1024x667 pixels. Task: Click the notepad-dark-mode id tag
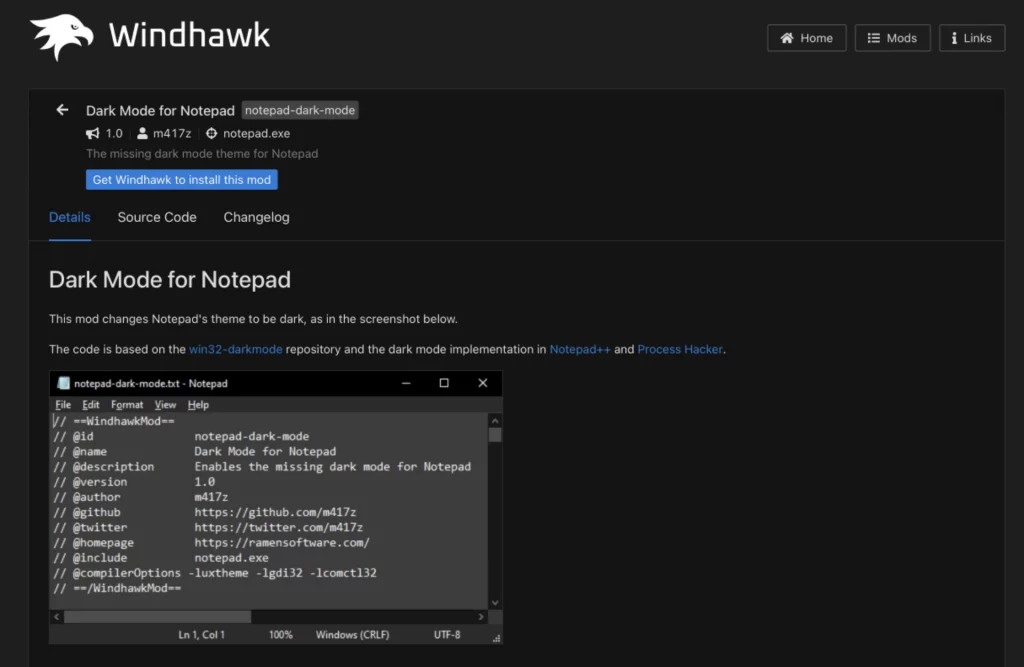point(300,110)
